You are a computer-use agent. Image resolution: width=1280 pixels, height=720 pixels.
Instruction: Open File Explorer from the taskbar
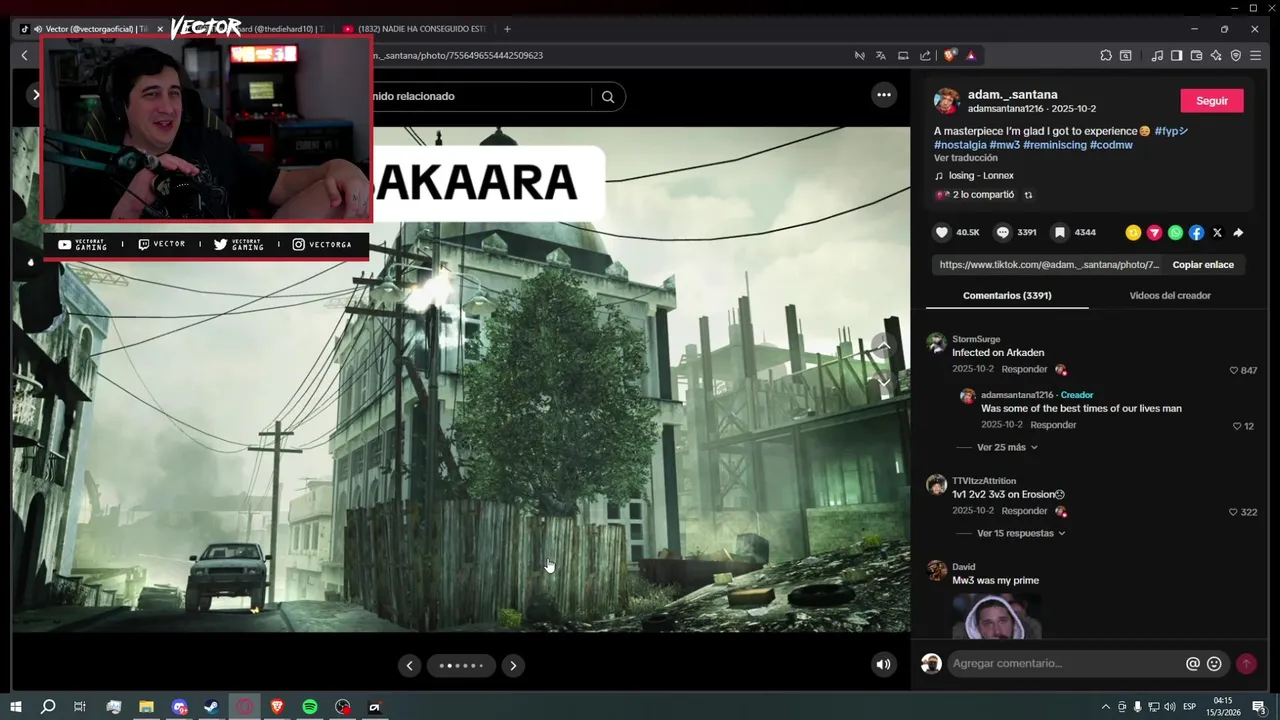pos(146,707)
